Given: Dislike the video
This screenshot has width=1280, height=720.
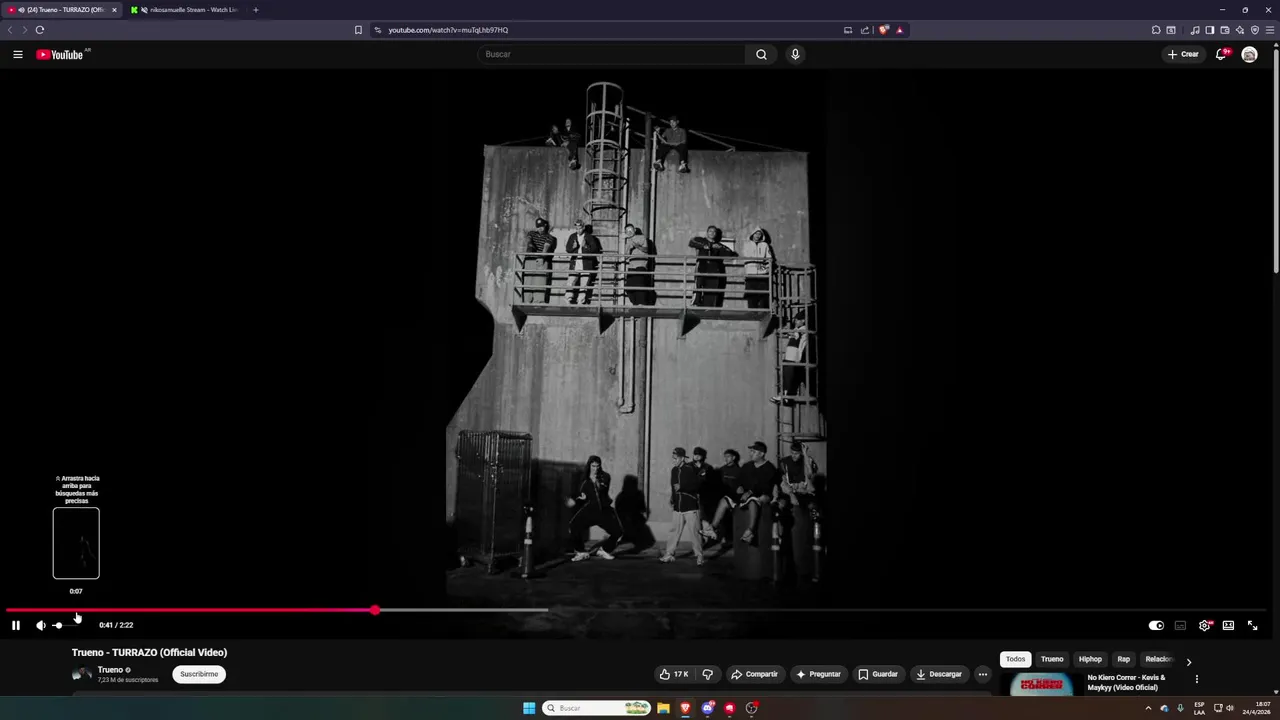Looking at the screenshot, I should [707, 674].
